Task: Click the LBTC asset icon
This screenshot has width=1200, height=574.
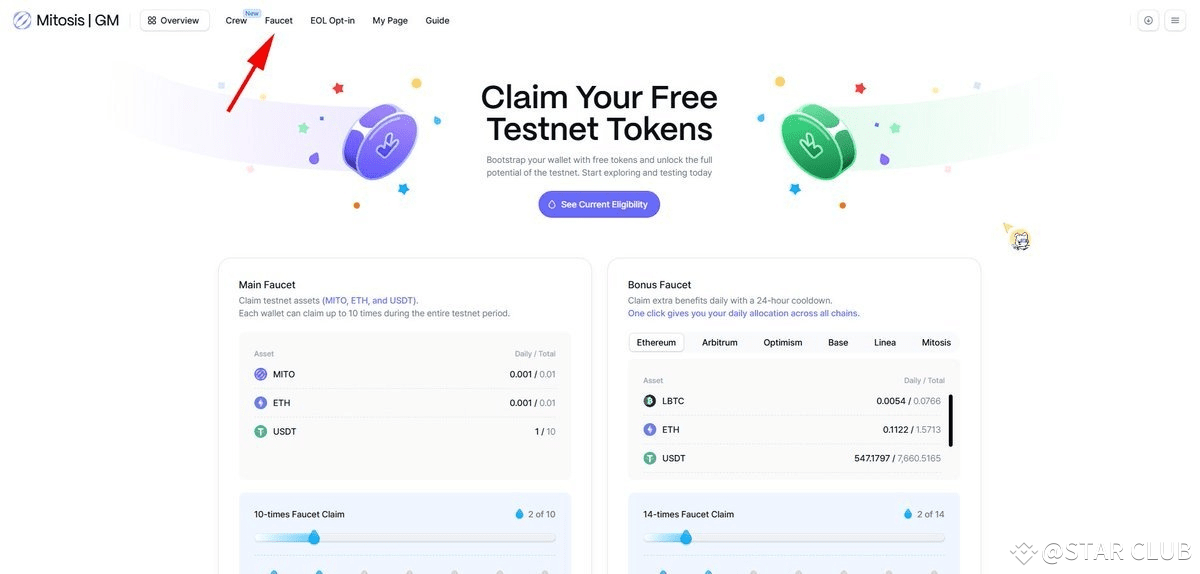Action: point(650,401)
